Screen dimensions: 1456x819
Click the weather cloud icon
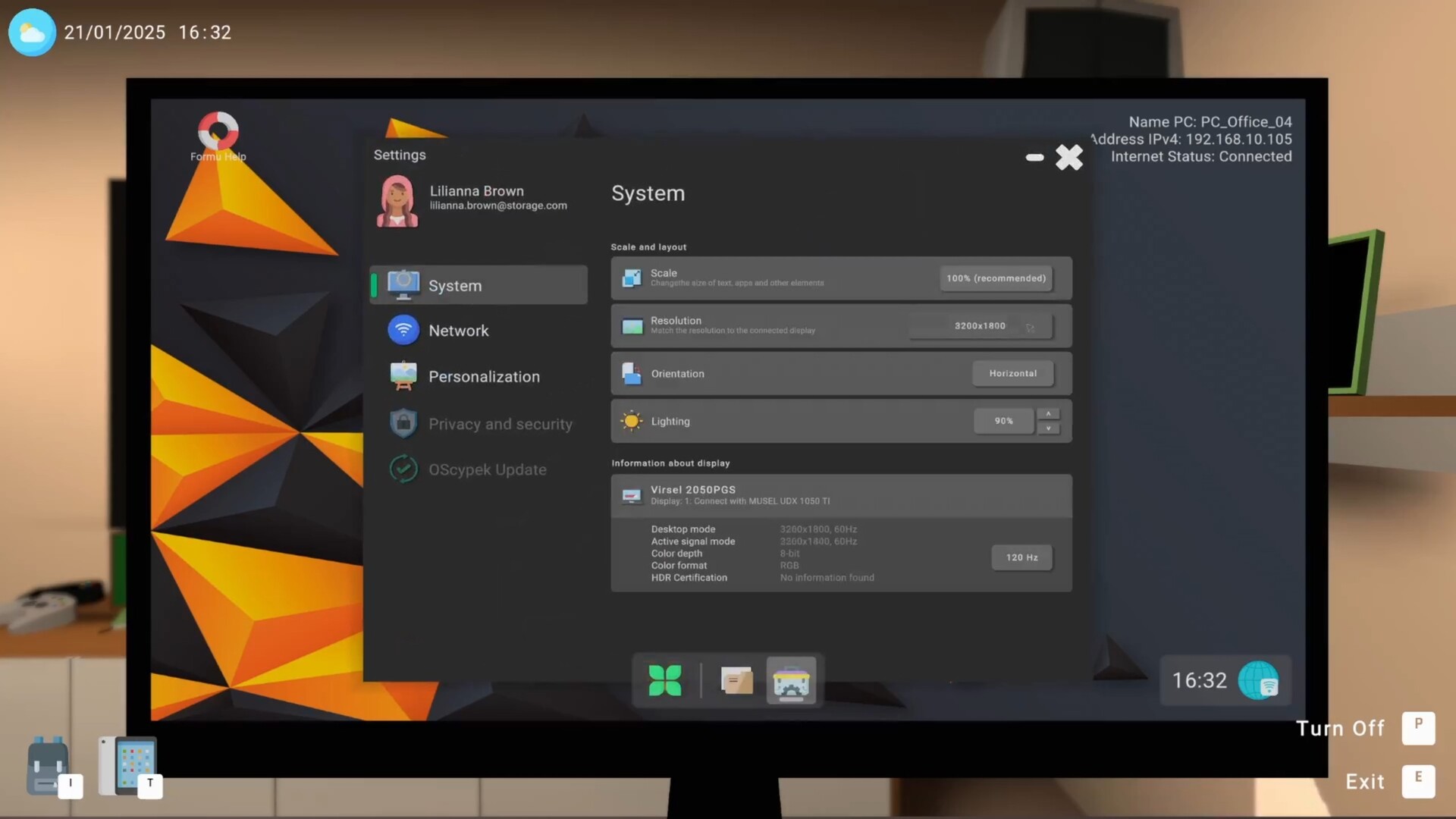32,33
